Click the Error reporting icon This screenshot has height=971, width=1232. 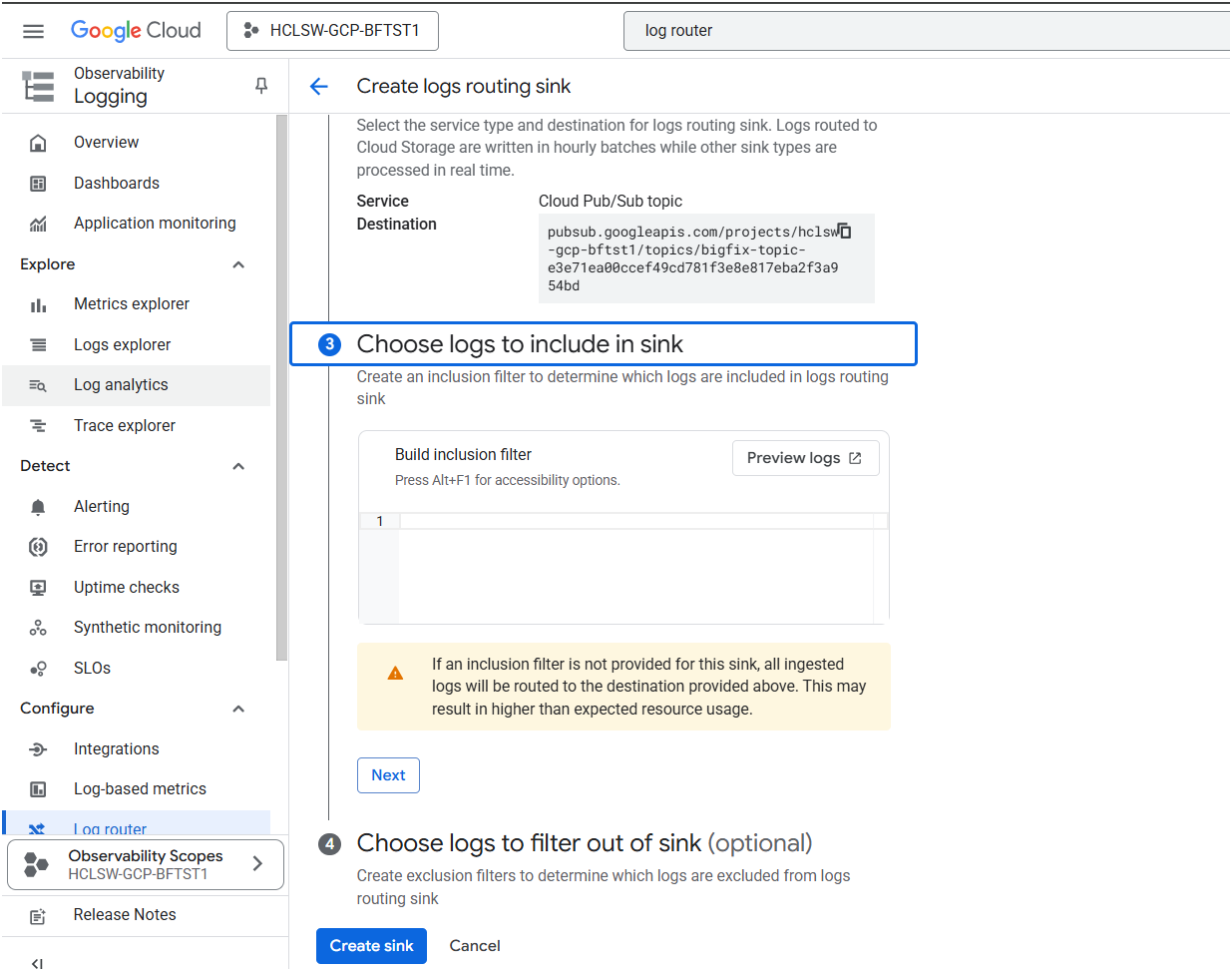38,547
